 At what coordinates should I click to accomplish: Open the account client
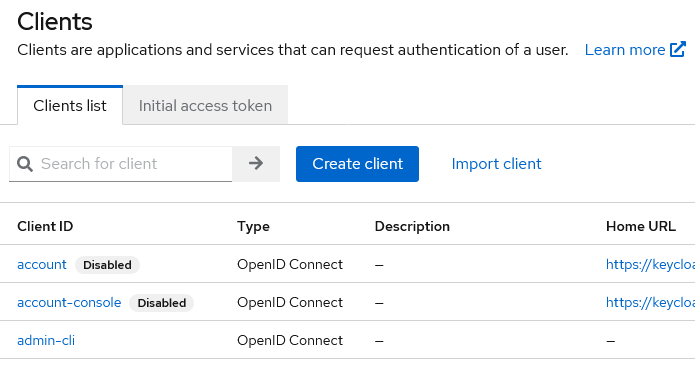[x=42, y=264]
